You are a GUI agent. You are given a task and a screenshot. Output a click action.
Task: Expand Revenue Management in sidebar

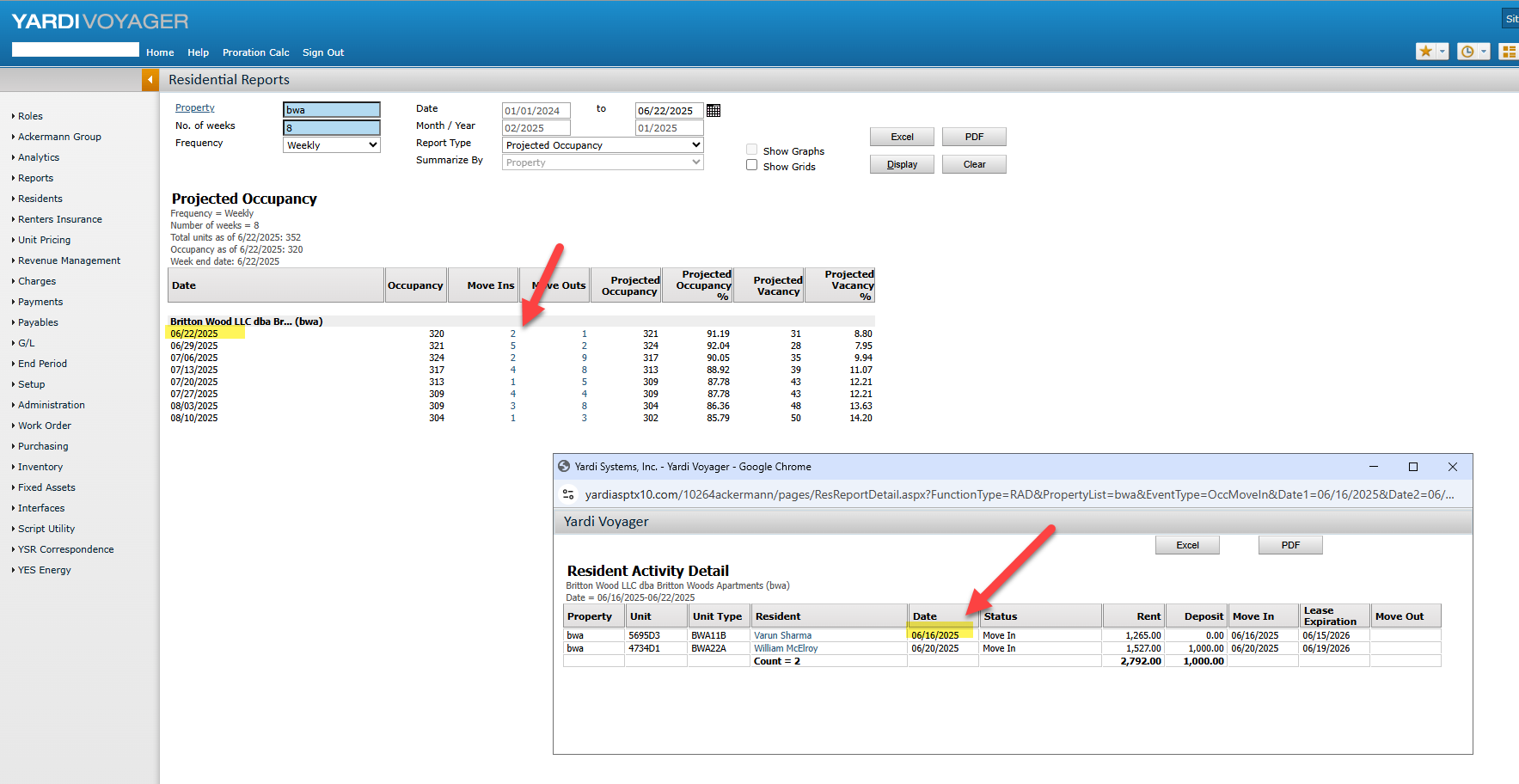69,260
